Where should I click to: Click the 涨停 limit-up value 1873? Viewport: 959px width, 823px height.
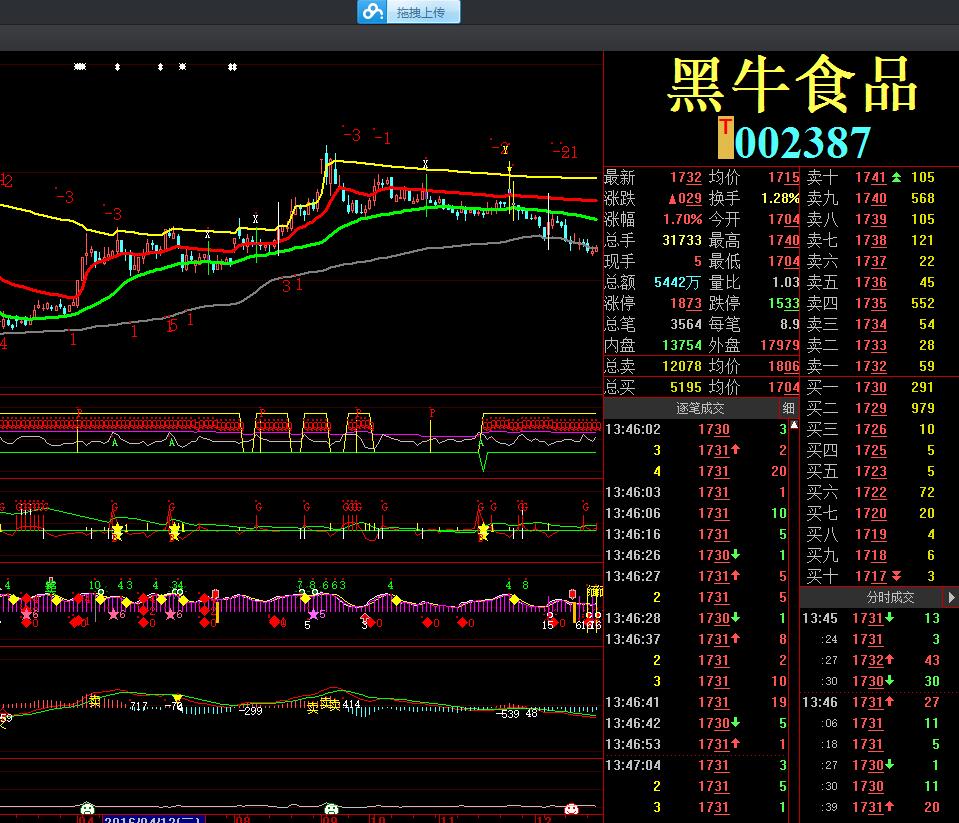point(686,303)
